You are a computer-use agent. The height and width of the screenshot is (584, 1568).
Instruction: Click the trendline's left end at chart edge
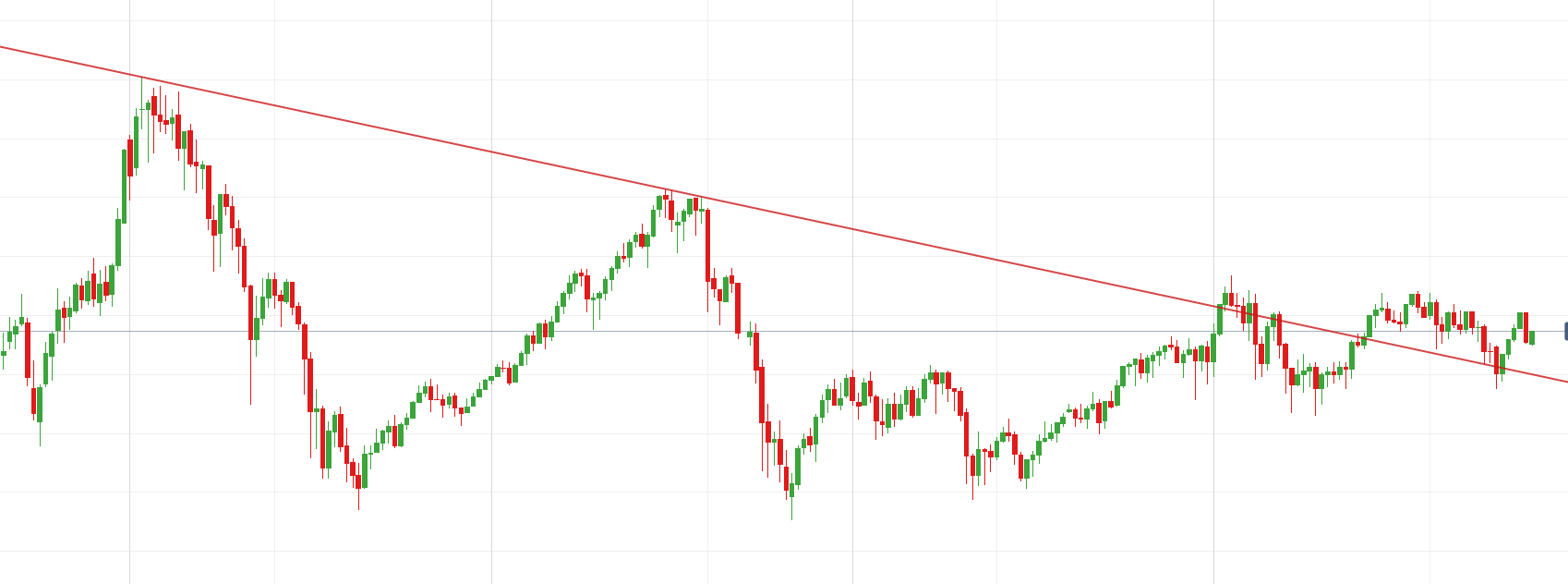click(3, 46)
